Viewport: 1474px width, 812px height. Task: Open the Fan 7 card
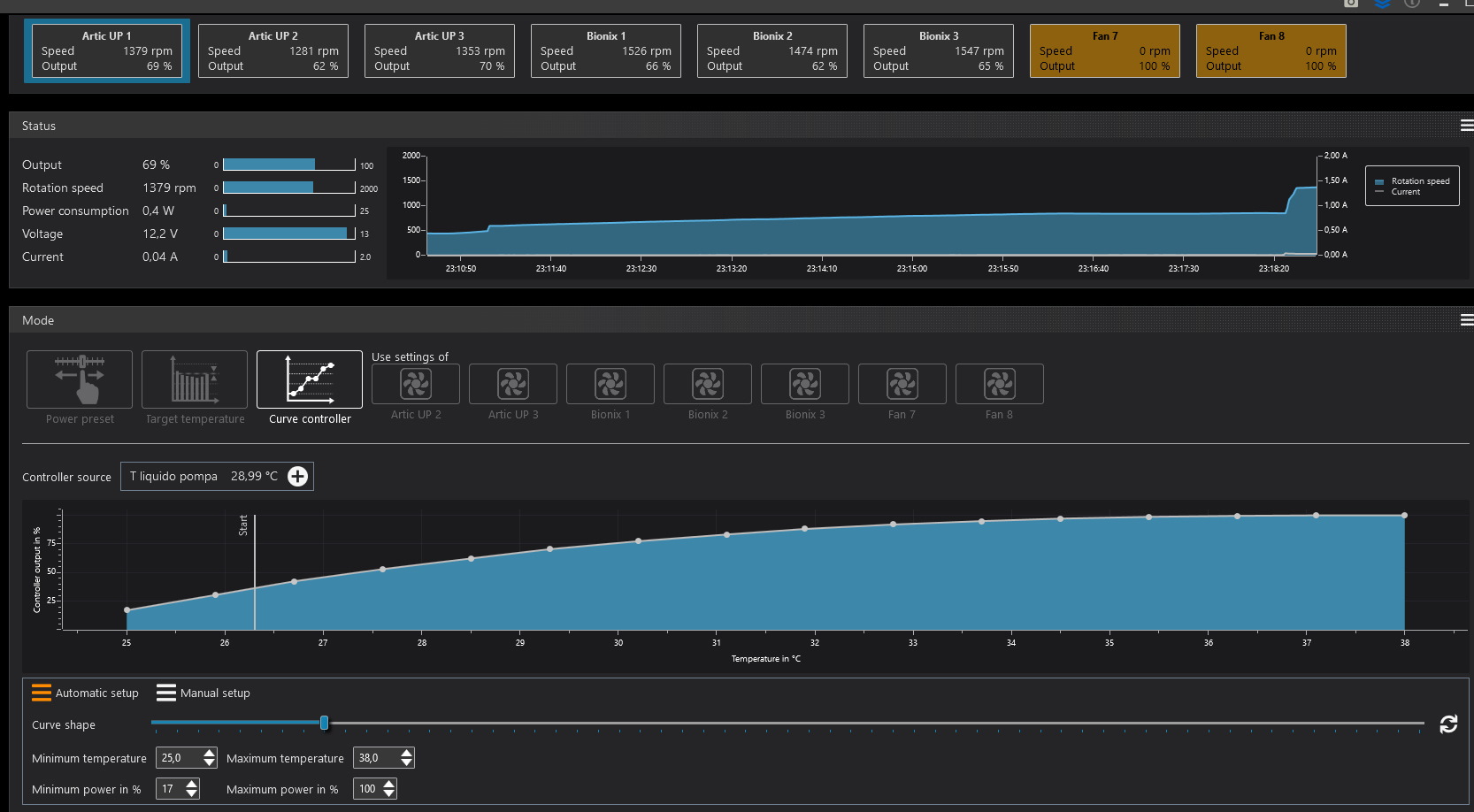tap(1105, 51)
